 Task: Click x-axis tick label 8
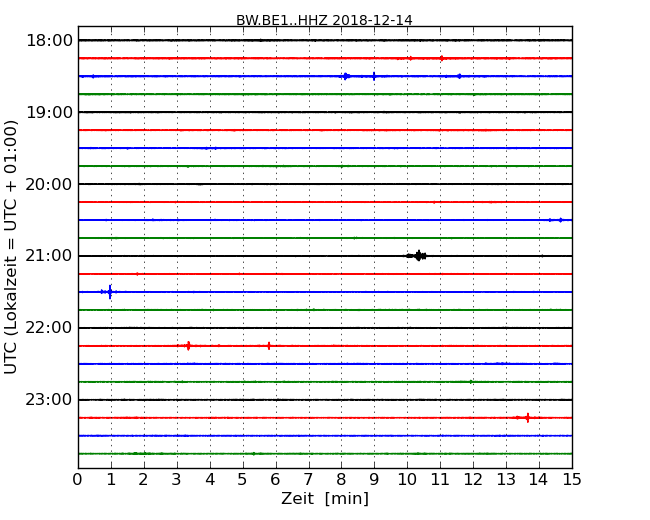(x=341, y=479)
